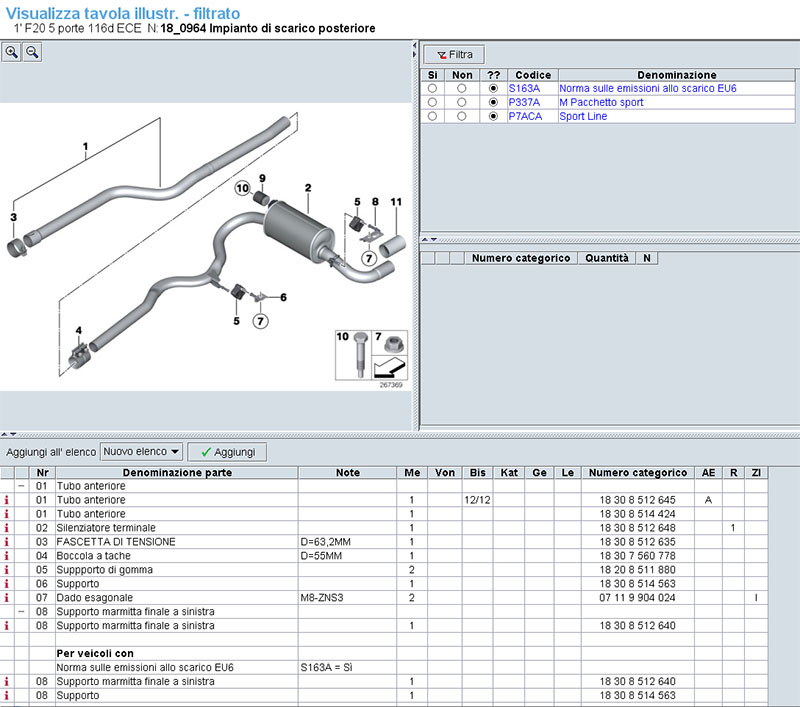Select 'Si' radio for S163A emissions norm
Image resolution: width=800 pixels, height=707 pixels.
point(432,89)
